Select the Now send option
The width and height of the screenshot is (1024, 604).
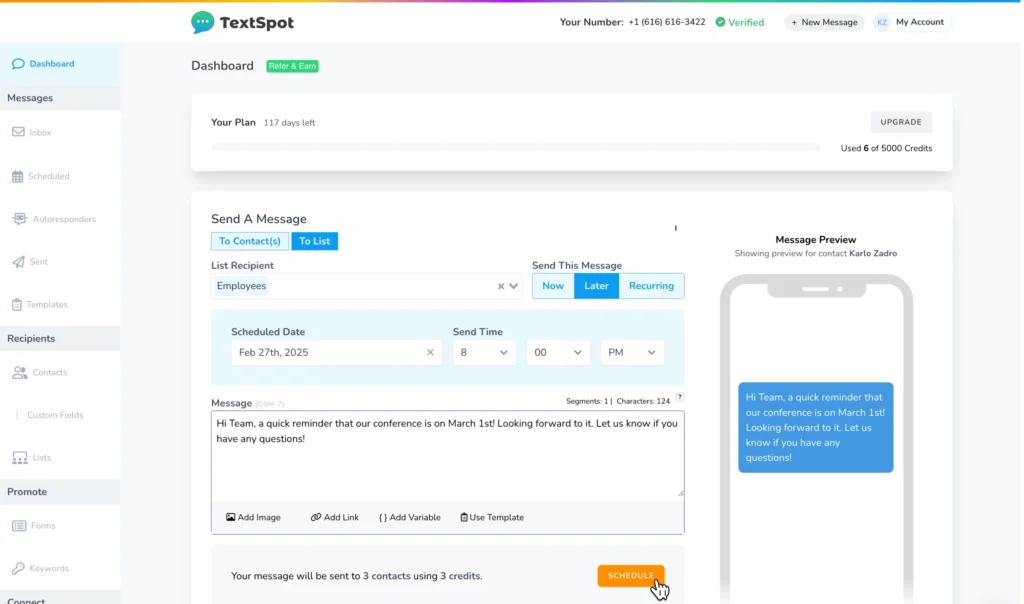(553, 286)
